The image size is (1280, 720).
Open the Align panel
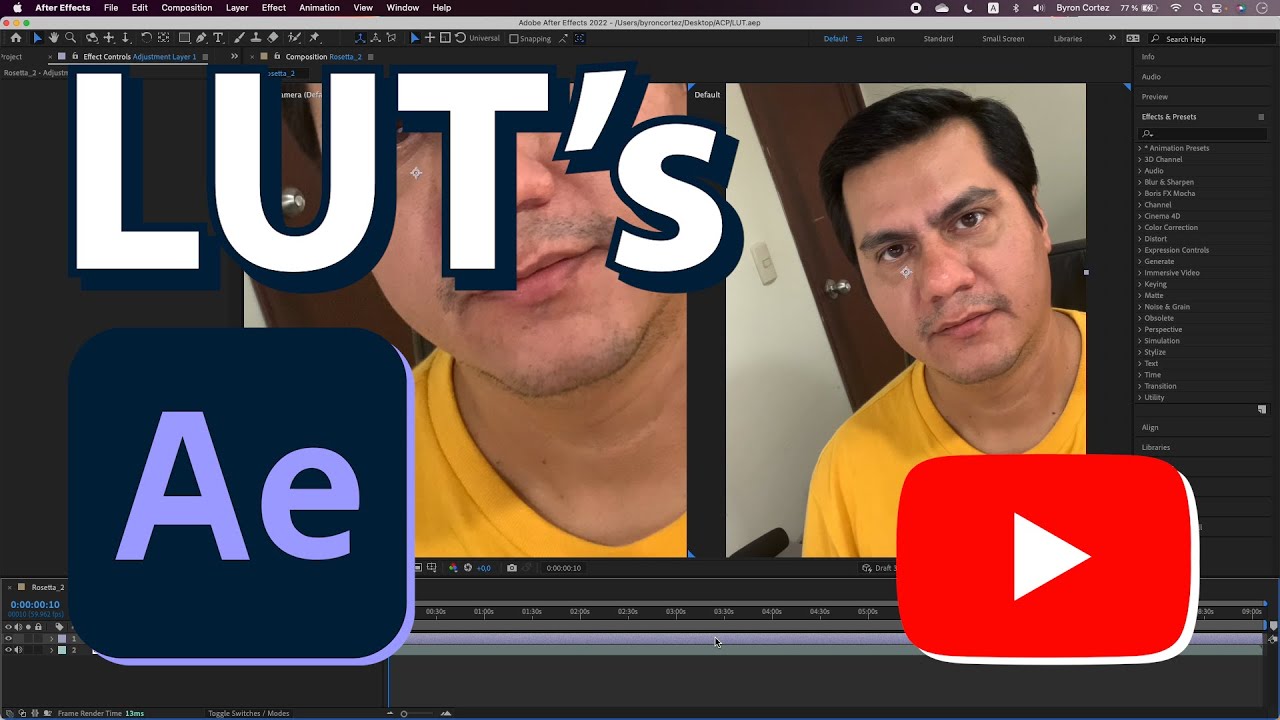pyautogui.click(x=1150, y=427)
